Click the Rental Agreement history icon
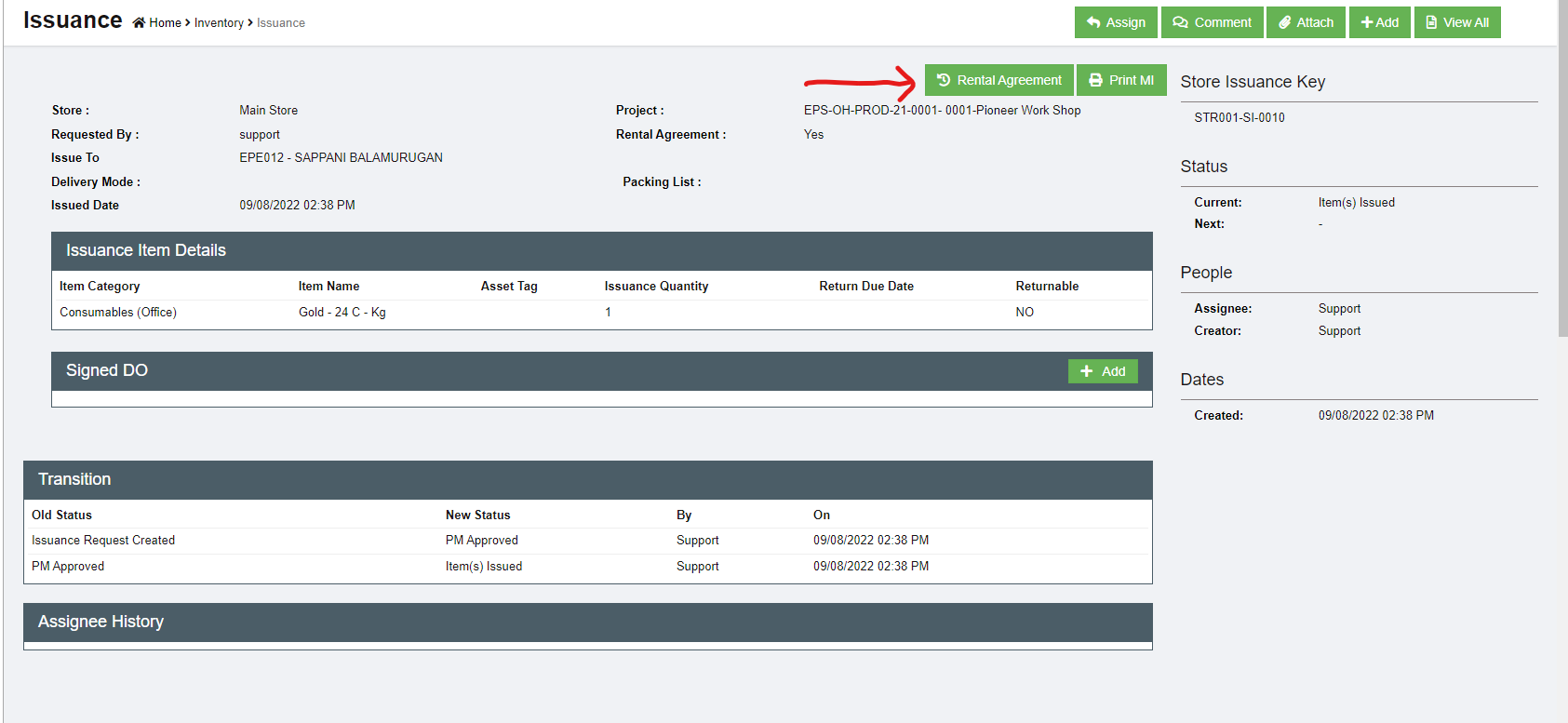The width and height of the screenshot is (1568, 723). pyautogui.click(x=944, y=80)
